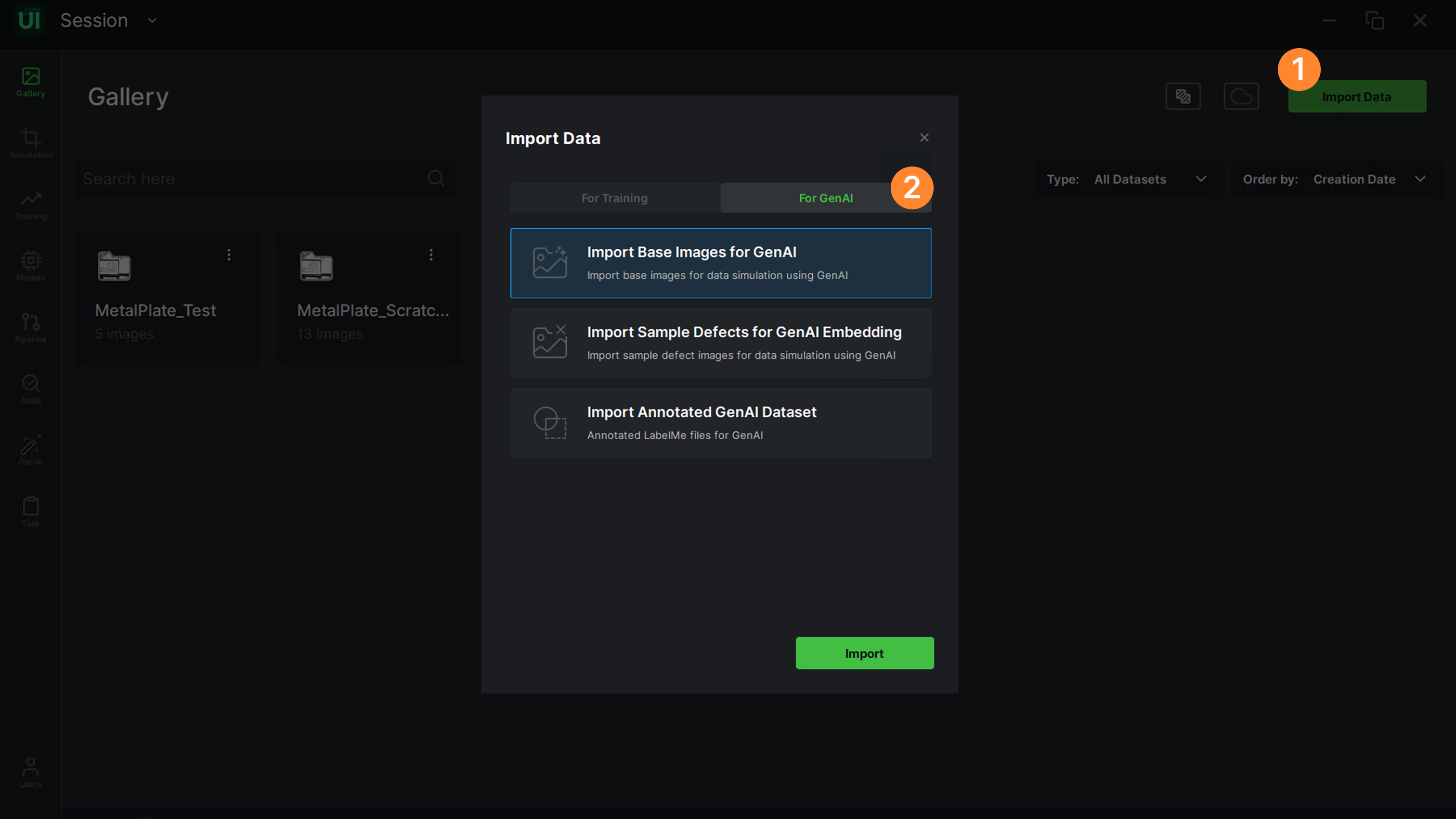
Task: Switch to the For Training tab
Action: 614,198
